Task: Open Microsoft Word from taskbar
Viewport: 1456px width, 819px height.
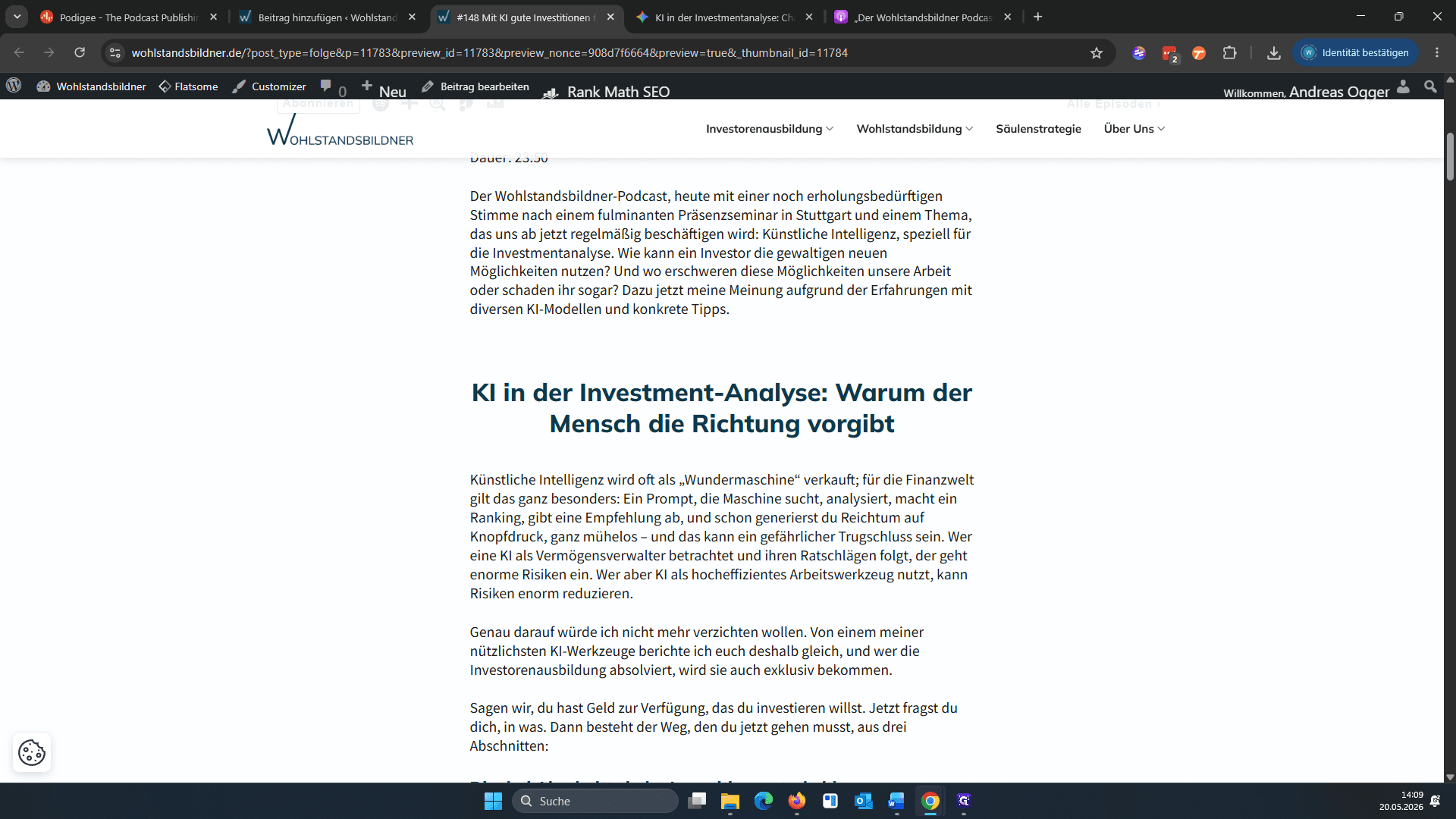Action: [896, 801]
